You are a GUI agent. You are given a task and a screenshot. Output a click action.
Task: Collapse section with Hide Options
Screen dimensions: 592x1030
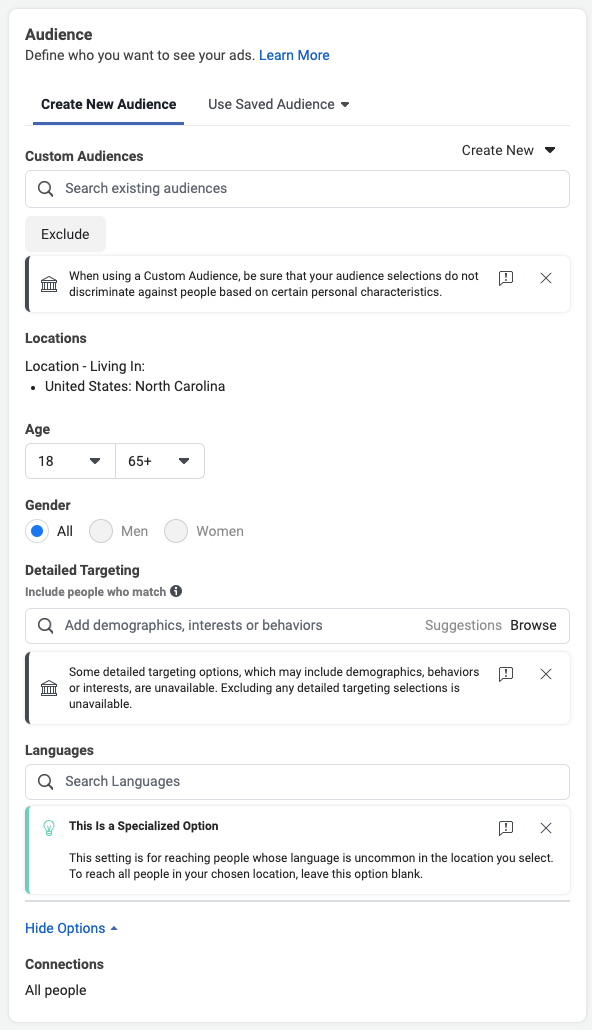tap(71, 928)
